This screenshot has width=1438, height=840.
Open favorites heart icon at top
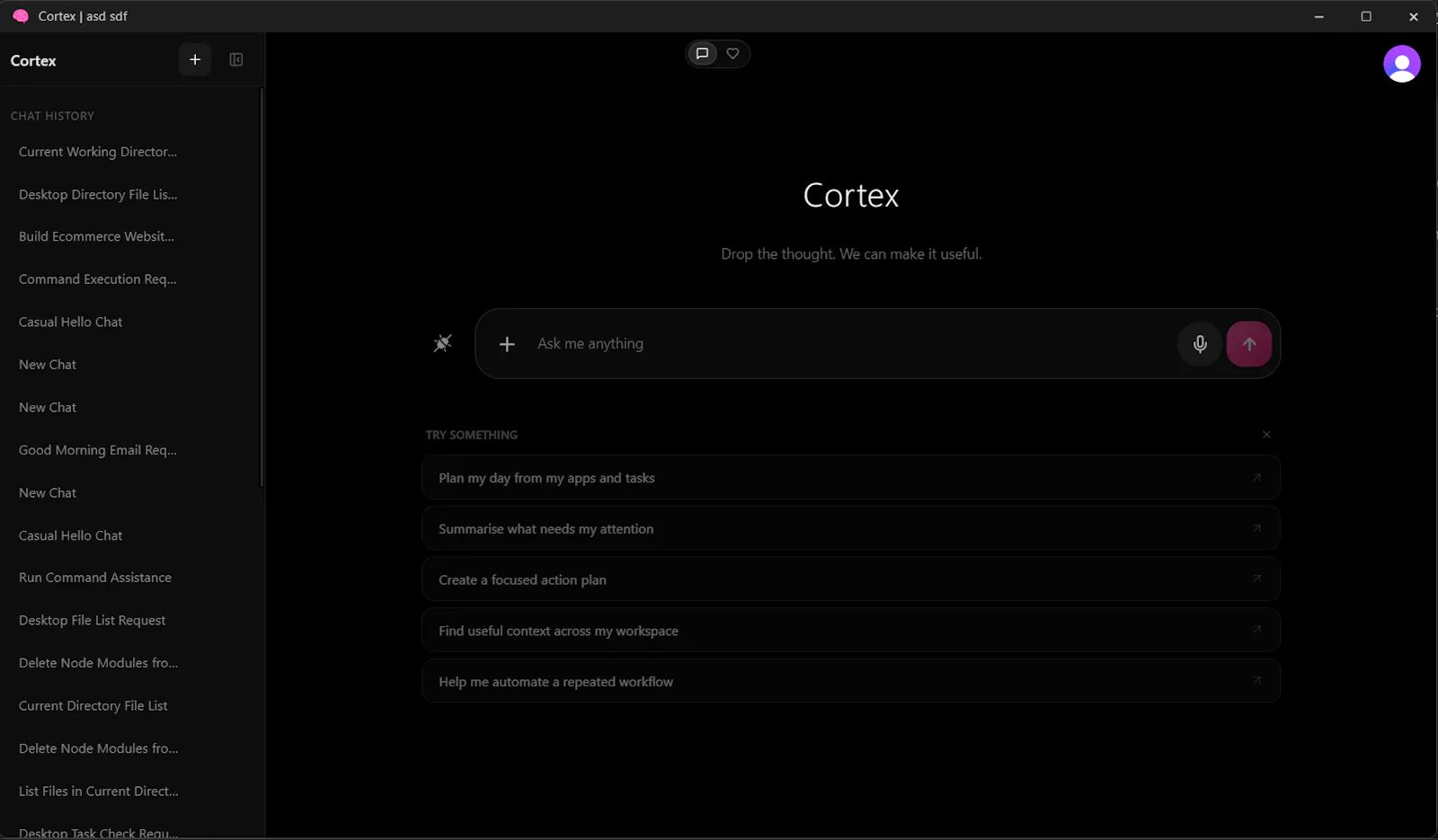tap(733, 54)
